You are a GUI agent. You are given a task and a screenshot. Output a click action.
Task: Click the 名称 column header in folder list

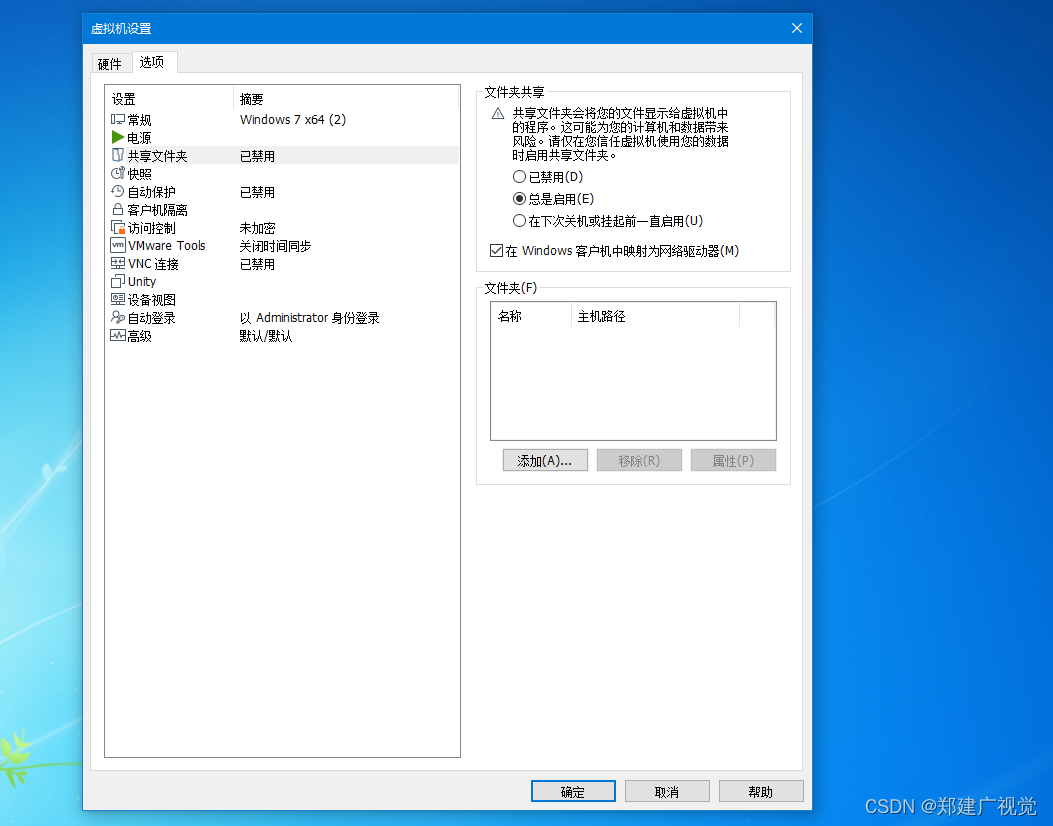(531, 316)
